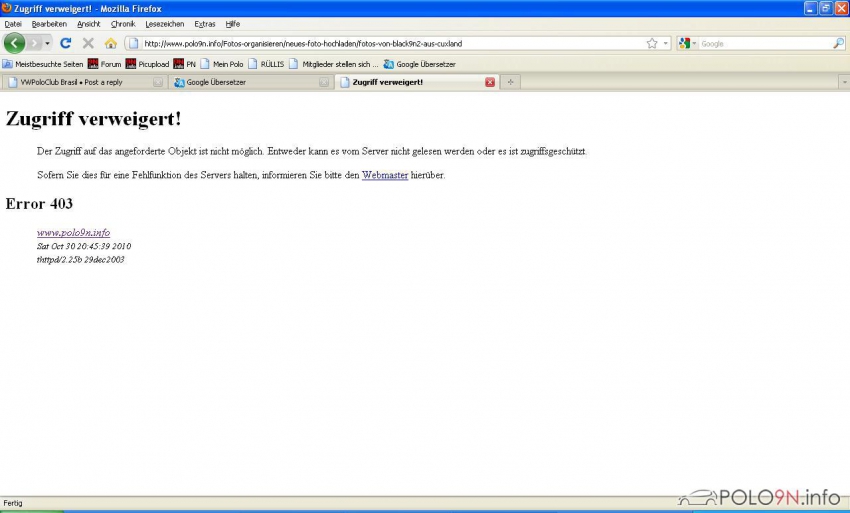Open the Google search engine selector dropdown
Viewport: 850px width, 513px height.
688,43
